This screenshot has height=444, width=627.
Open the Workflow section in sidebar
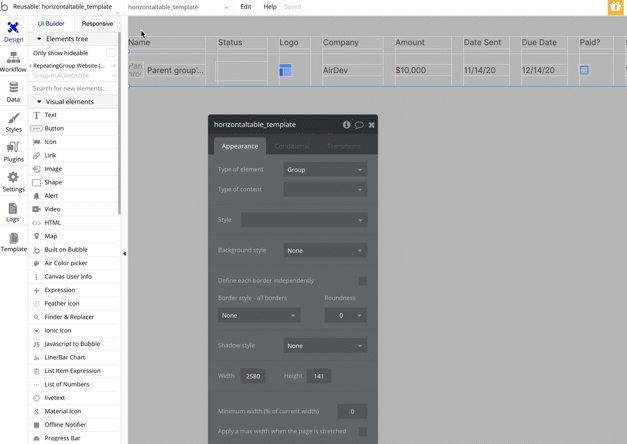pyautogui.click(x=13, y=62)
